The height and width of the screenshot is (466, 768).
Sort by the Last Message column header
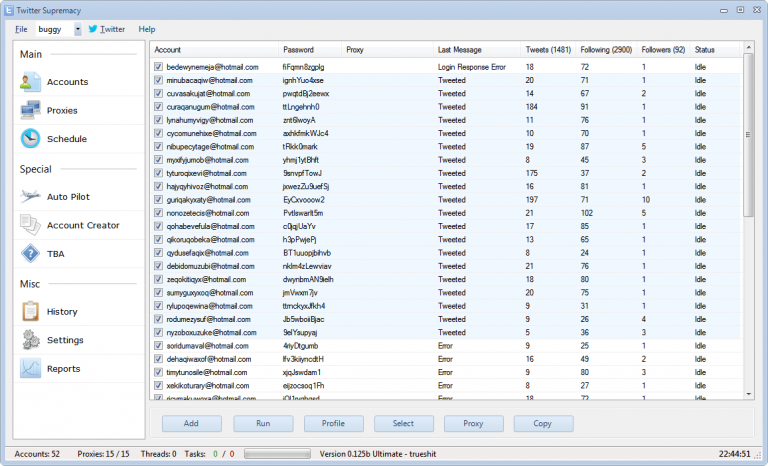[x=477, y=49]
